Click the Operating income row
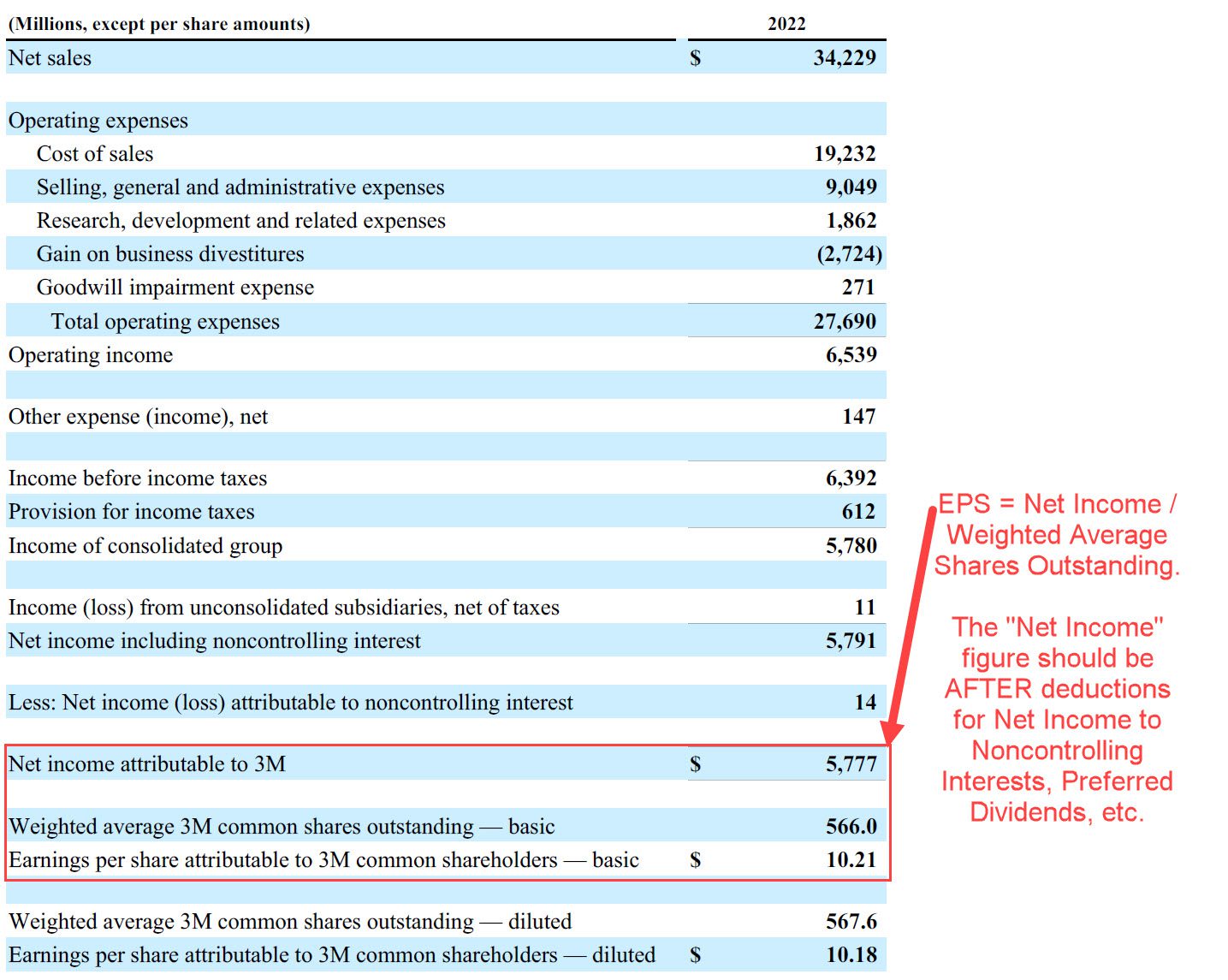 click(x=90, y=355)
